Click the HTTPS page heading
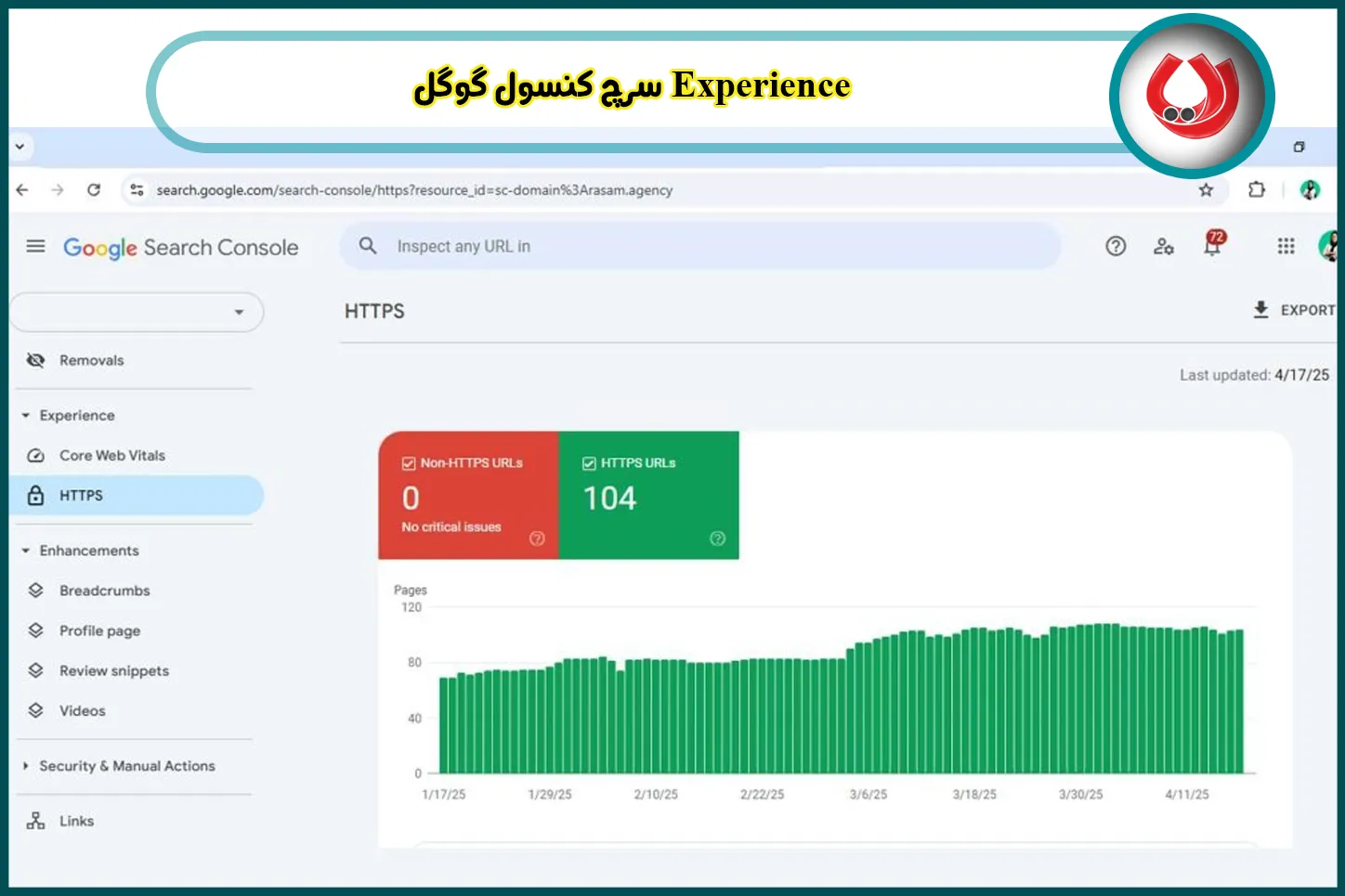The height and width of the screenshot is (896, 1345). [374, 311]
